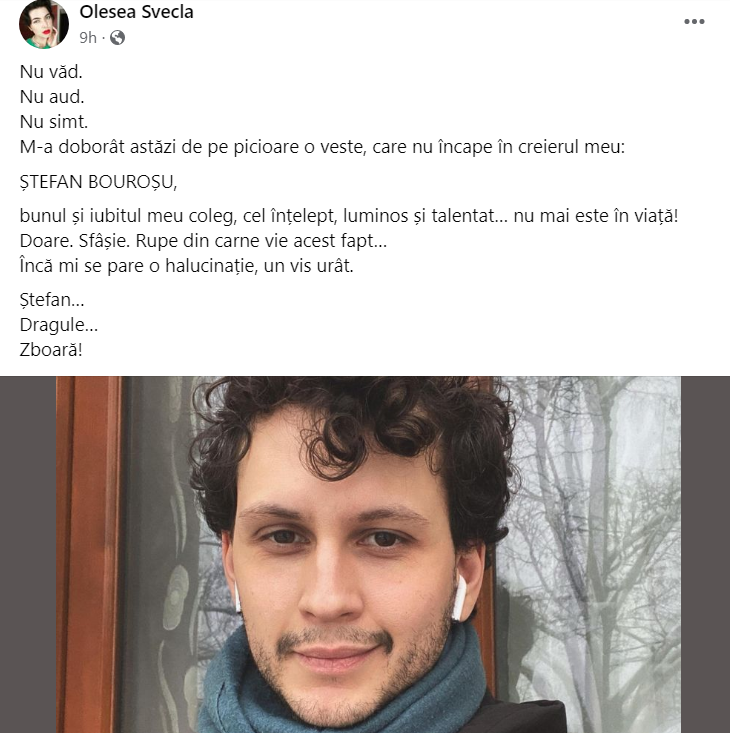730x733 pixels.
Task: Click the "Doare. Sfâșie. Rupe din carne" line
Action: pyautogui.click(x=203, y=241)
